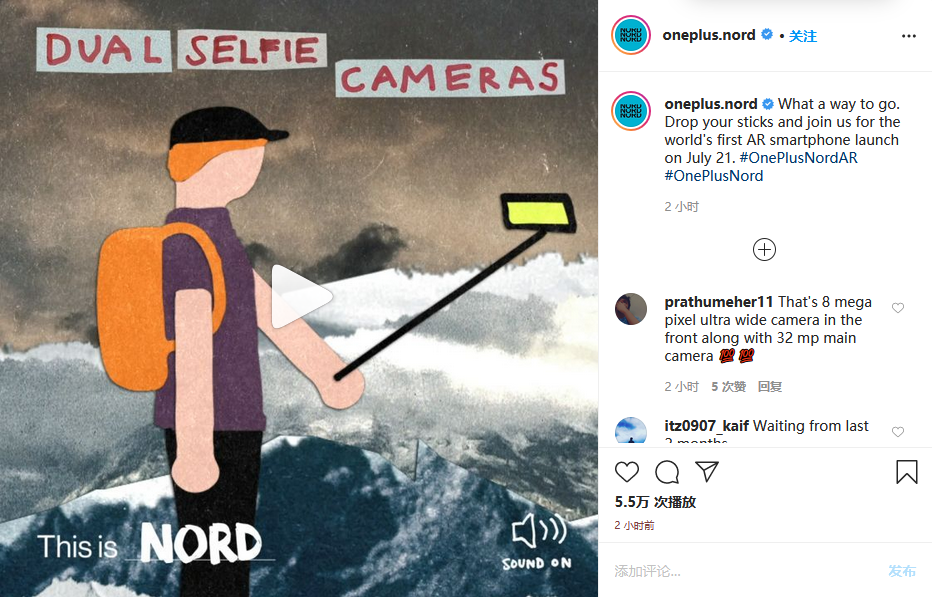The image size is (932, 597).
Task: Open prathumeher11's profile avatar
Action: (631, 309)
